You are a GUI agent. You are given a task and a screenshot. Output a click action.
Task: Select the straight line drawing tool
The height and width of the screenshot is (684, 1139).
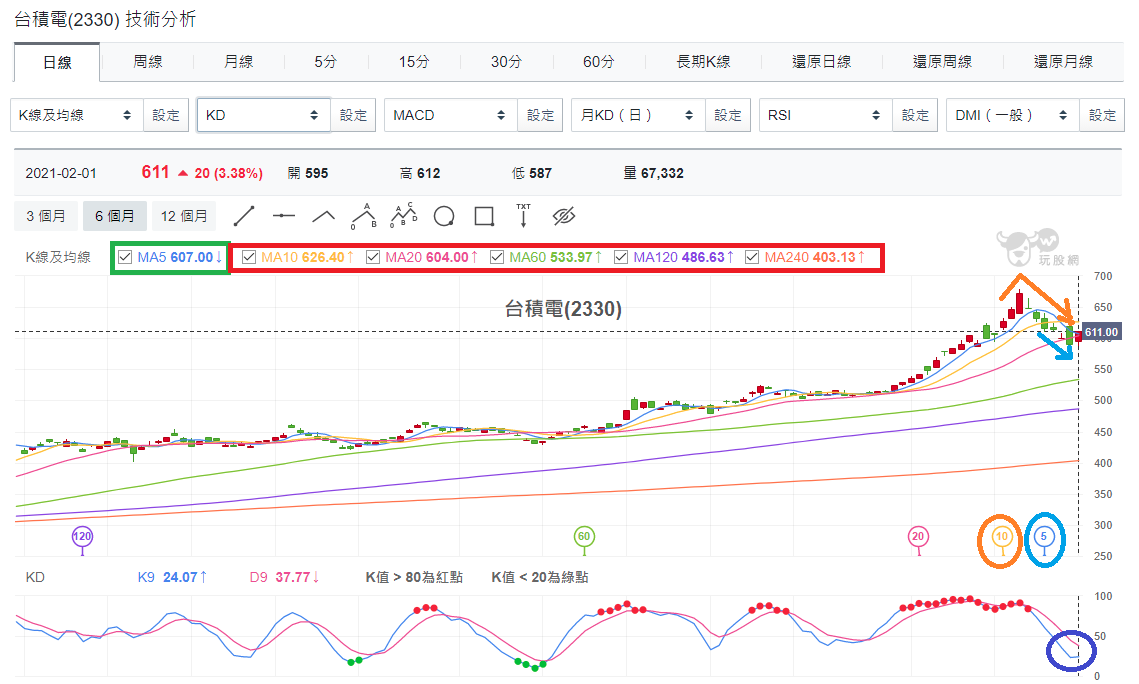pyautogui.click(x=244, y=216)
